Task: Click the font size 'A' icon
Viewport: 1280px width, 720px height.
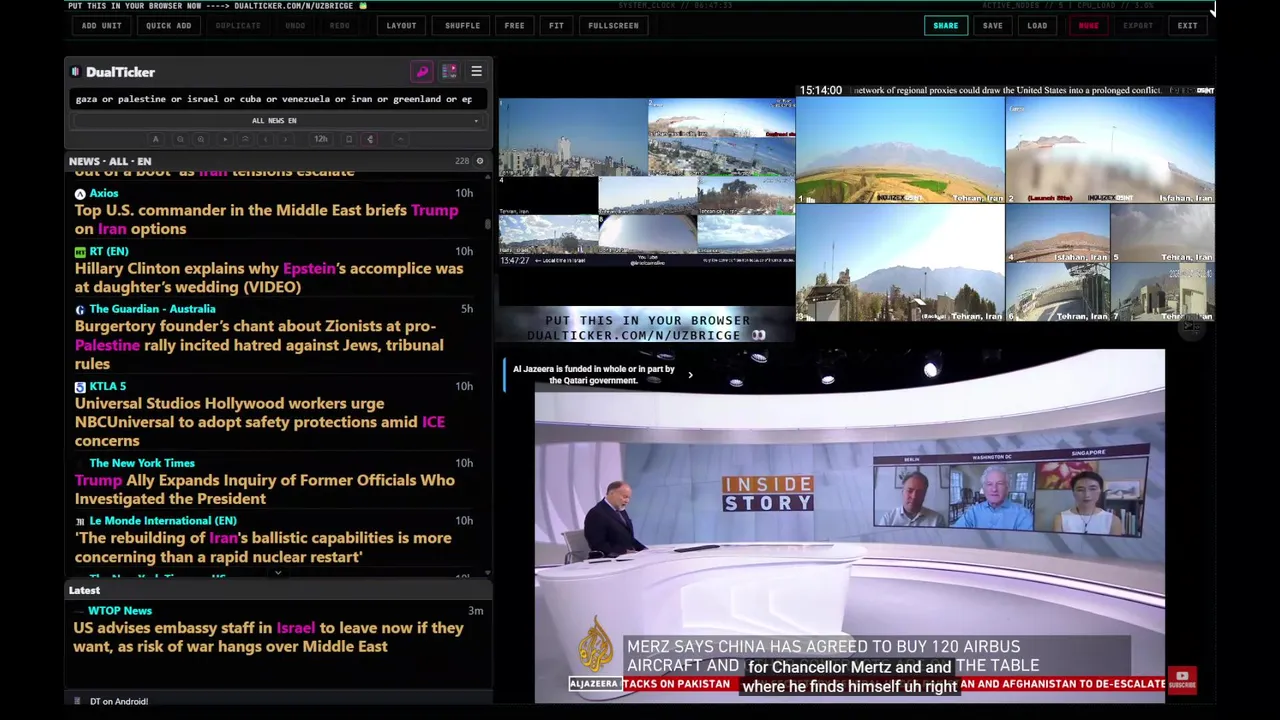Action: click(155, 139)
